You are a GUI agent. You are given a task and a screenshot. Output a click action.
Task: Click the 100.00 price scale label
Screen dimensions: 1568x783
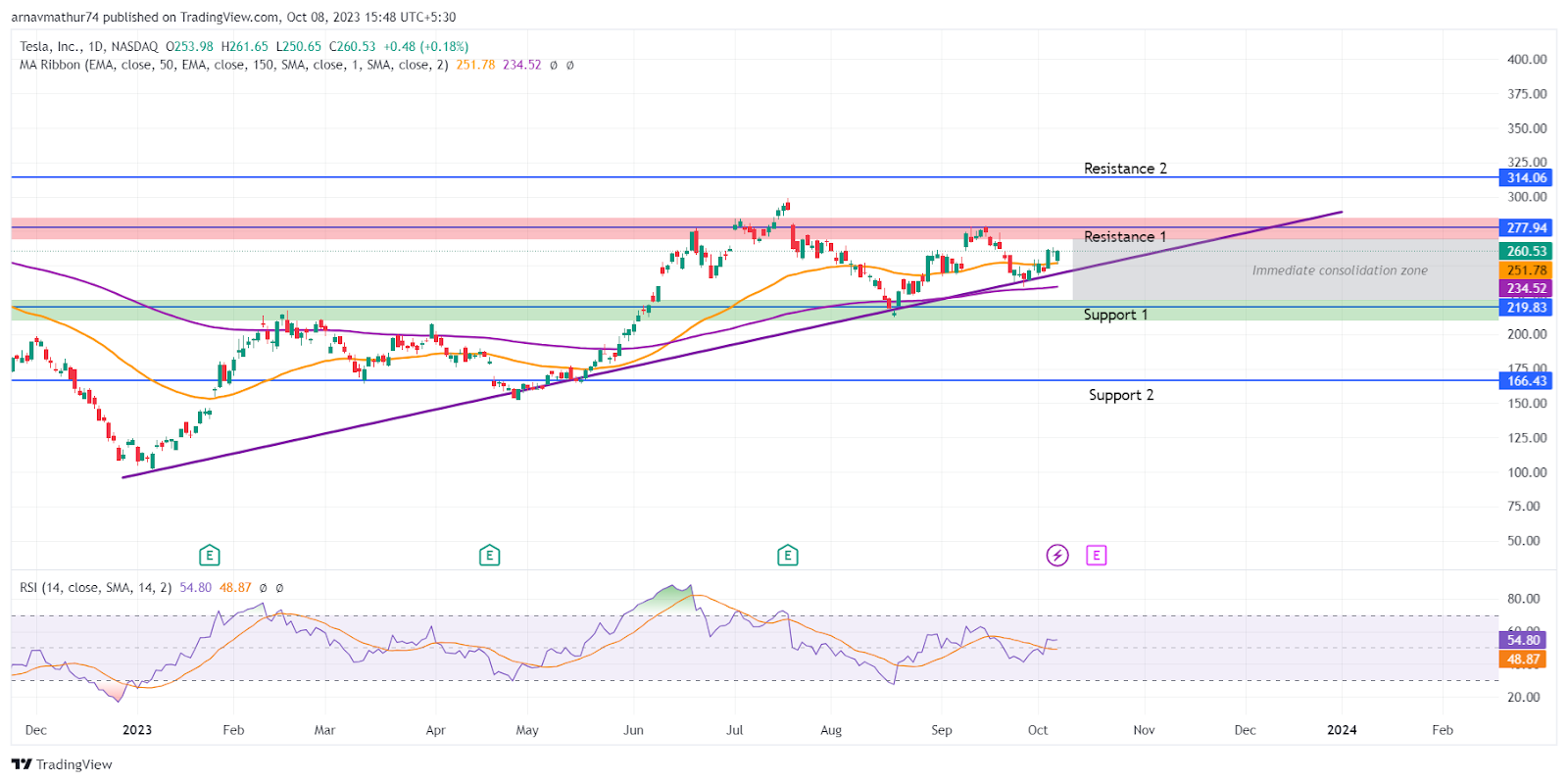pos(1527,472)
